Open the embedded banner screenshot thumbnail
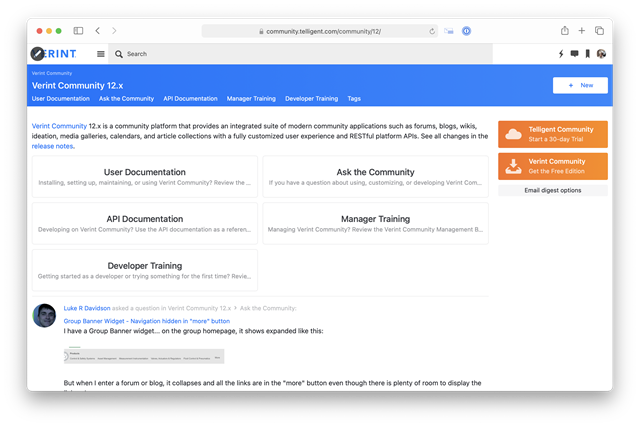Screen dimensions: 639x426 pyautogui.click(x=144, y=356)
